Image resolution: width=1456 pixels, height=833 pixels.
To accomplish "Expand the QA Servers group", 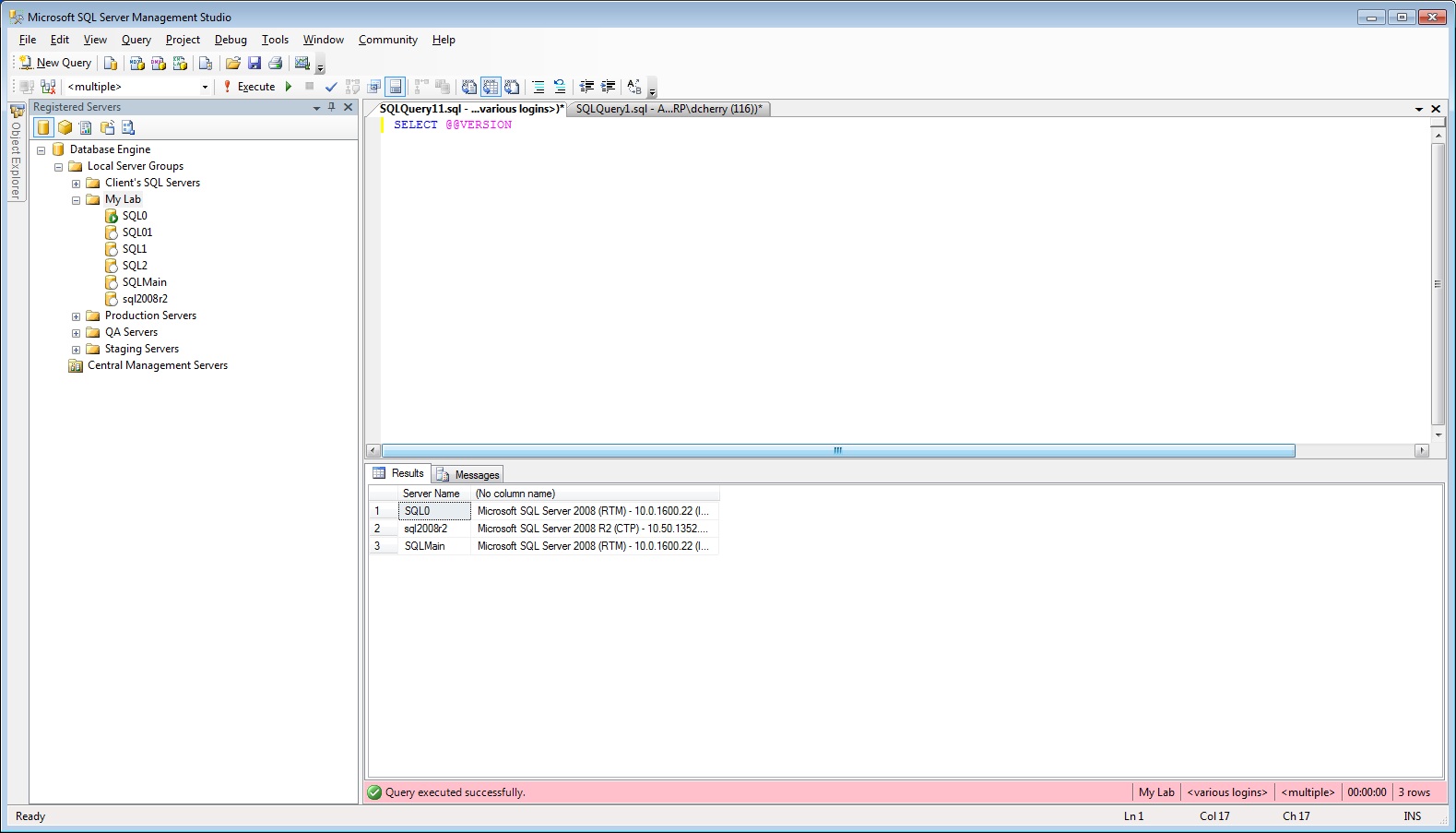I will [76, 333].
